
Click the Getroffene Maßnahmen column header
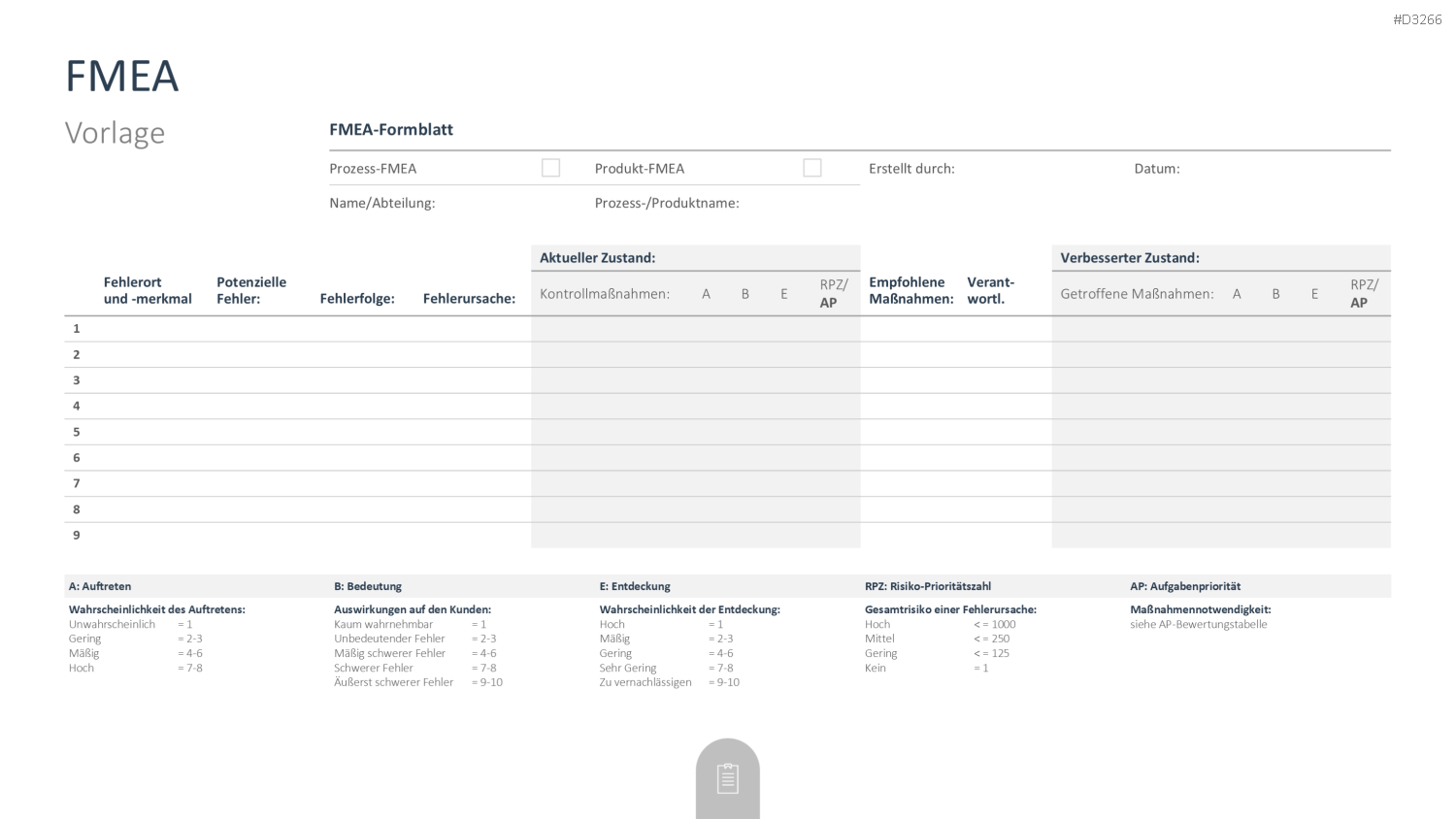[x=1137, y=293]
